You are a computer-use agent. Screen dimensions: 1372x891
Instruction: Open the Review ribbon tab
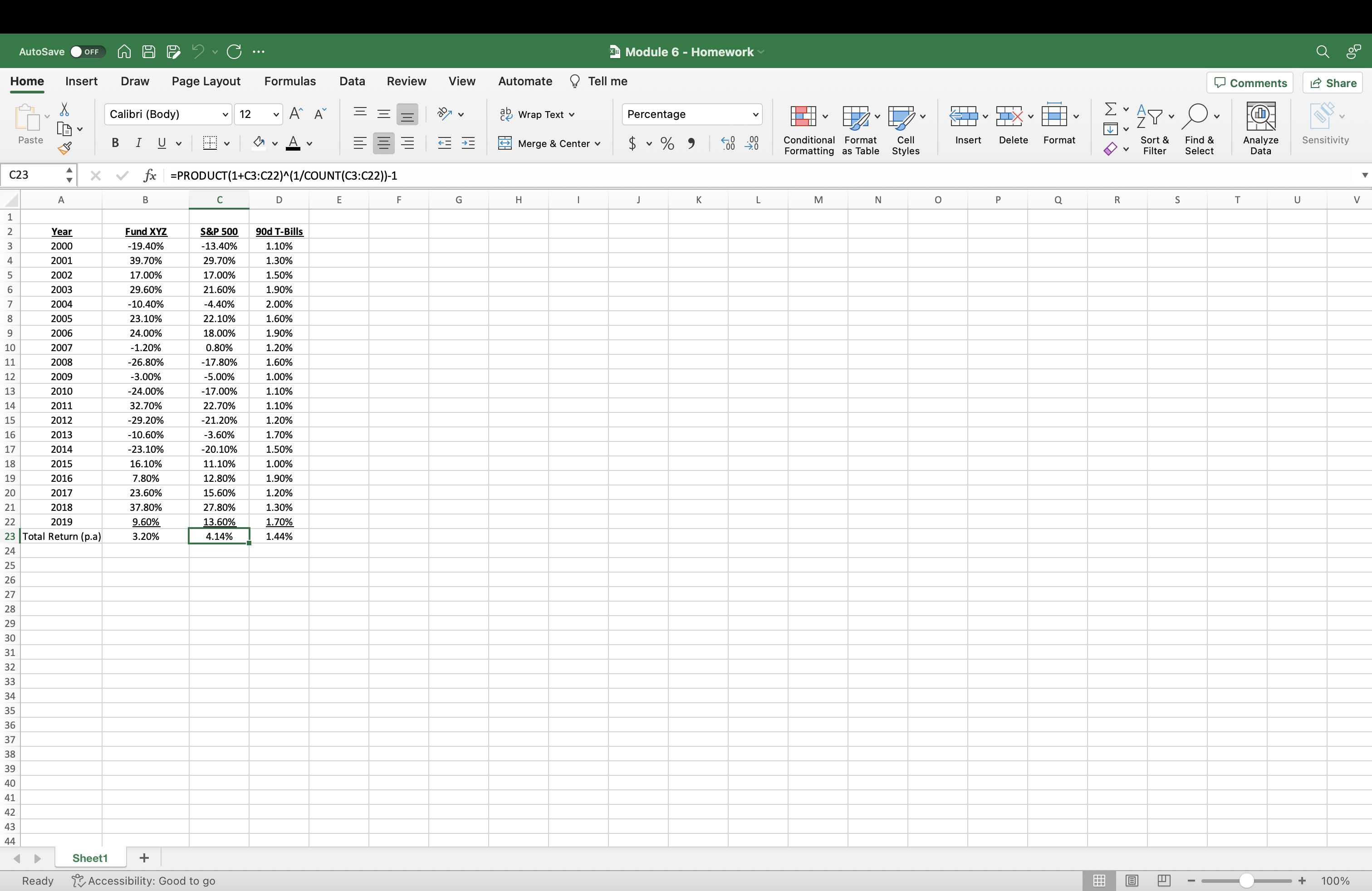point(407,81)
